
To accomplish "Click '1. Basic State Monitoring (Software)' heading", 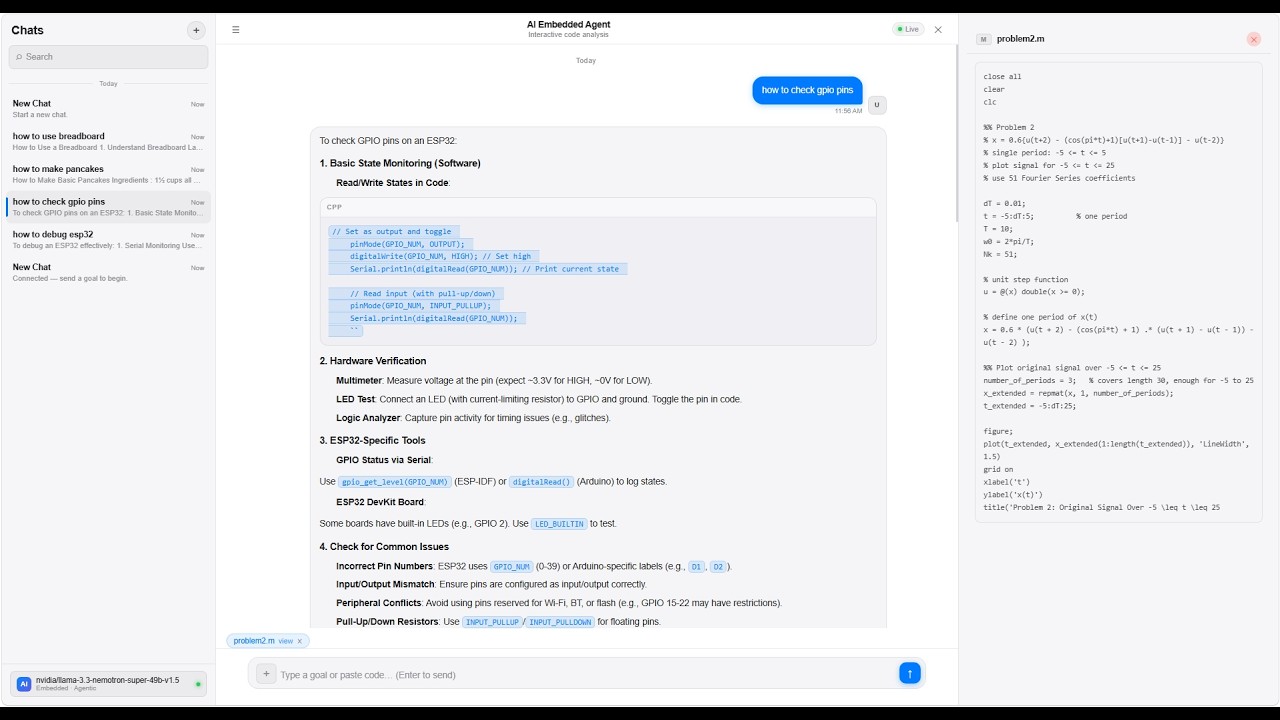I will coord(400,163).
